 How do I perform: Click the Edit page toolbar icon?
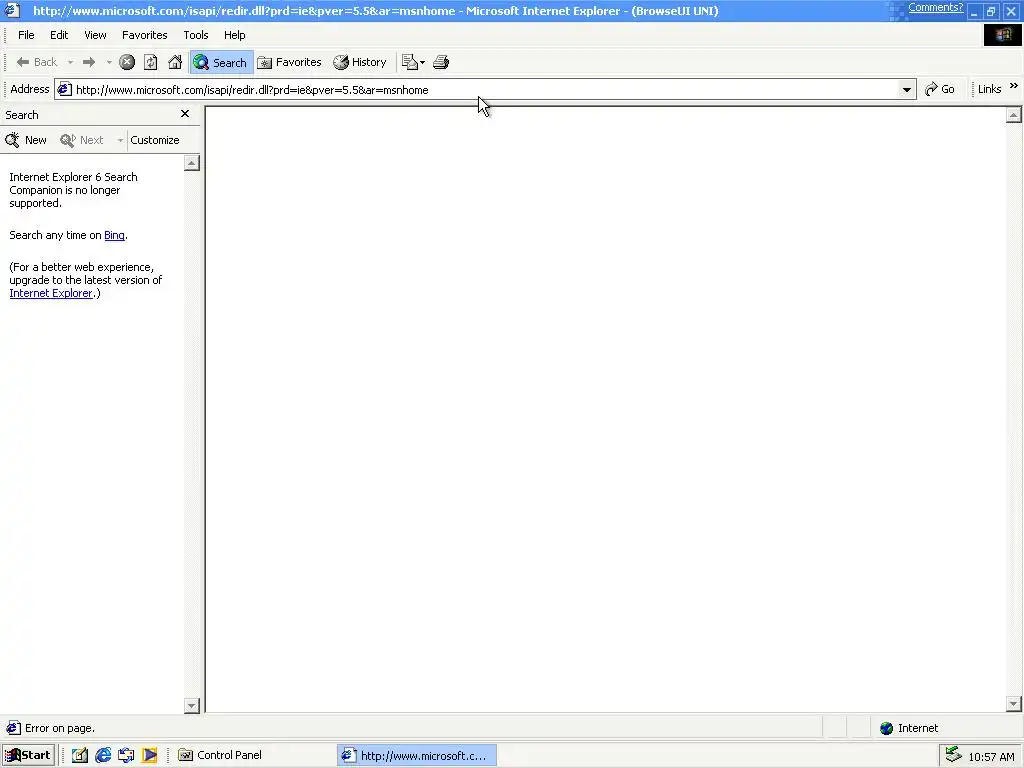[x=409, y=62]
